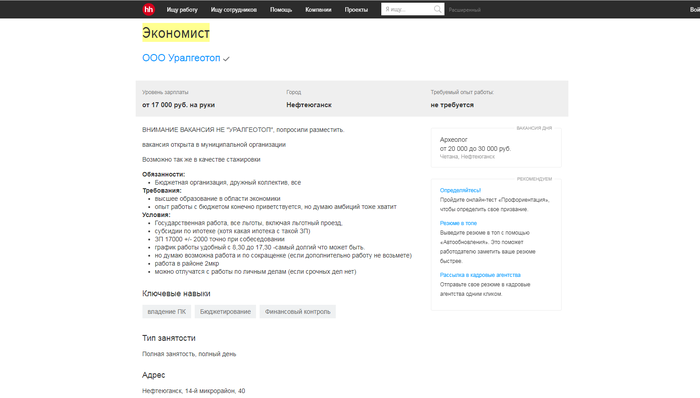Click the Бюджетирование skill tag
Screen dimensions: 700x398
225,311
